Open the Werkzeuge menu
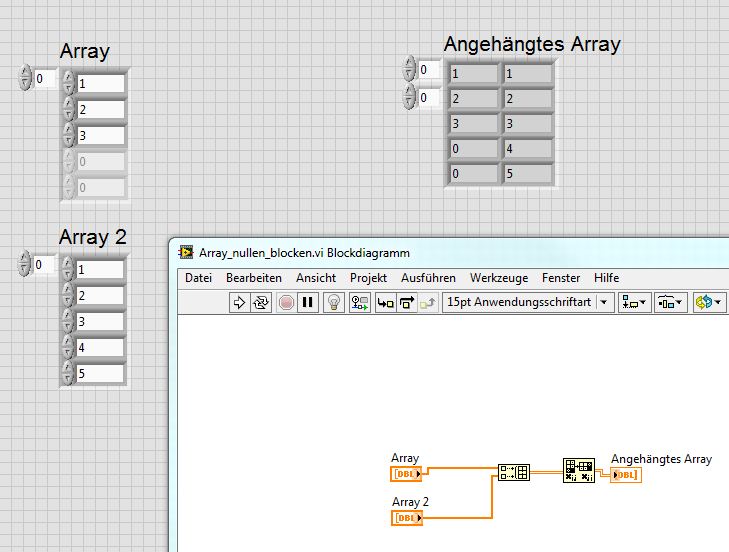 click(499, 278)
